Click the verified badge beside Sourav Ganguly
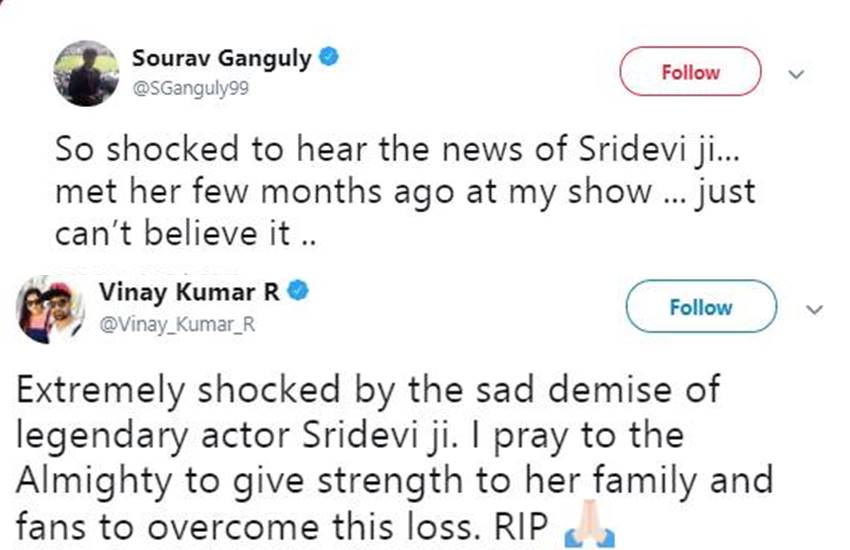The image size is (850, 550). coord(330,57)
